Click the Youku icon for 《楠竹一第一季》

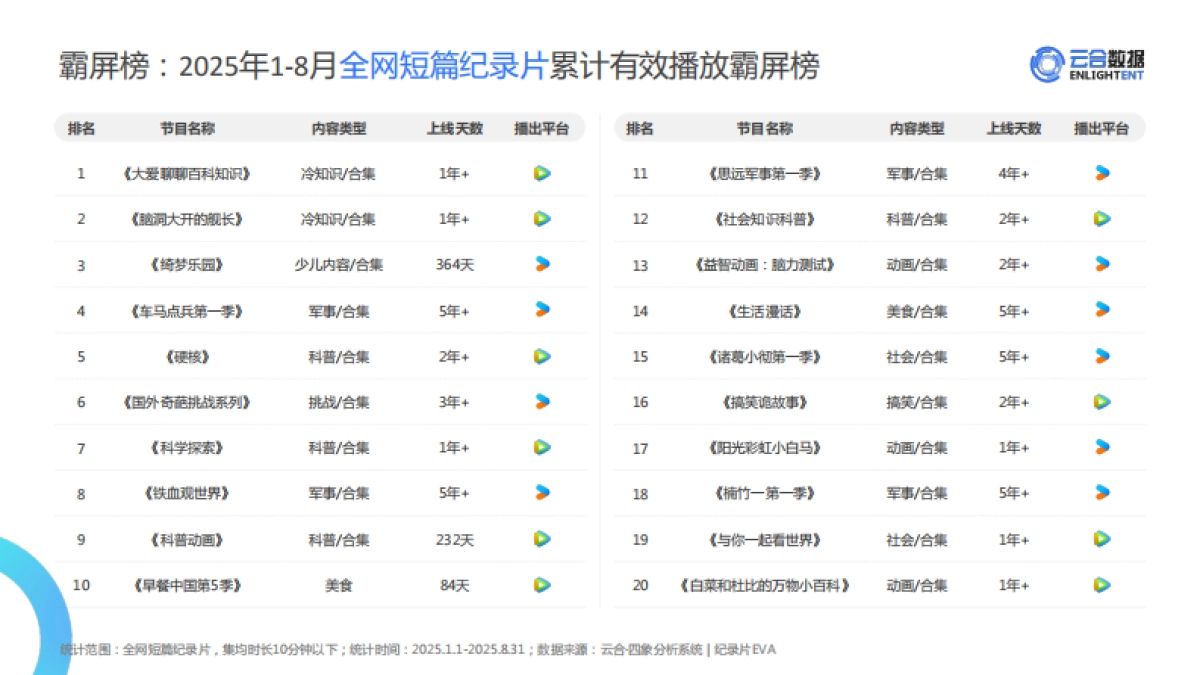coord(1100,493)
